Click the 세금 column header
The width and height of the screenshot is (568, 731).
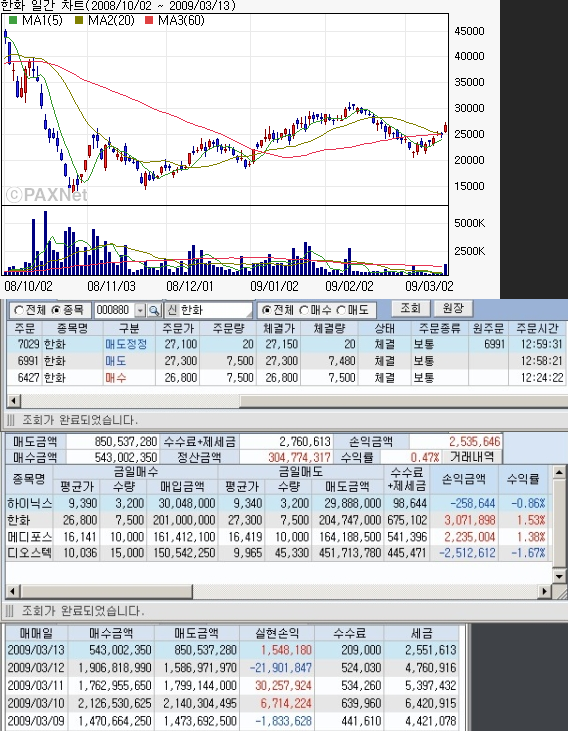coord(422,633)
